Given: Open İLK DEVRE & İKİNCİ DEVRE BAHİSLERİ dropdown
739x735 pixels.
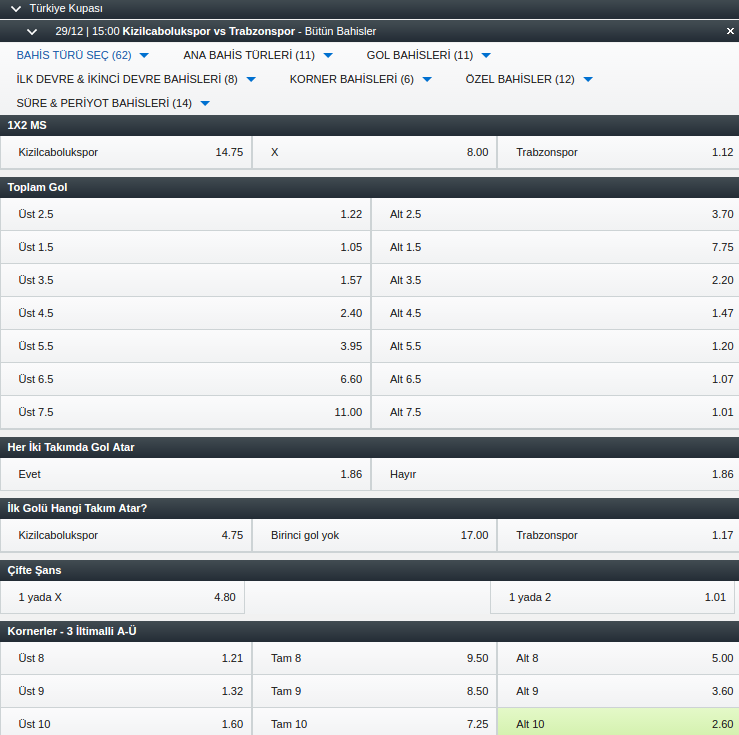Looking at the screenshot, I should pyautogui.click(x=136, y=79).
